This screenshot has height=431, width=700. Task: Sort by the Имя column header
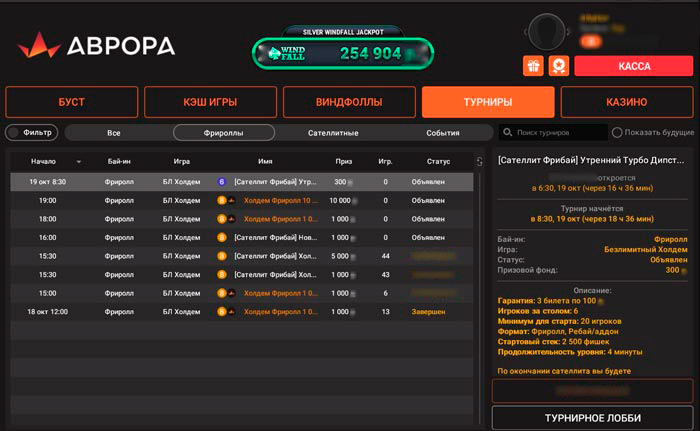coord(265,161)
